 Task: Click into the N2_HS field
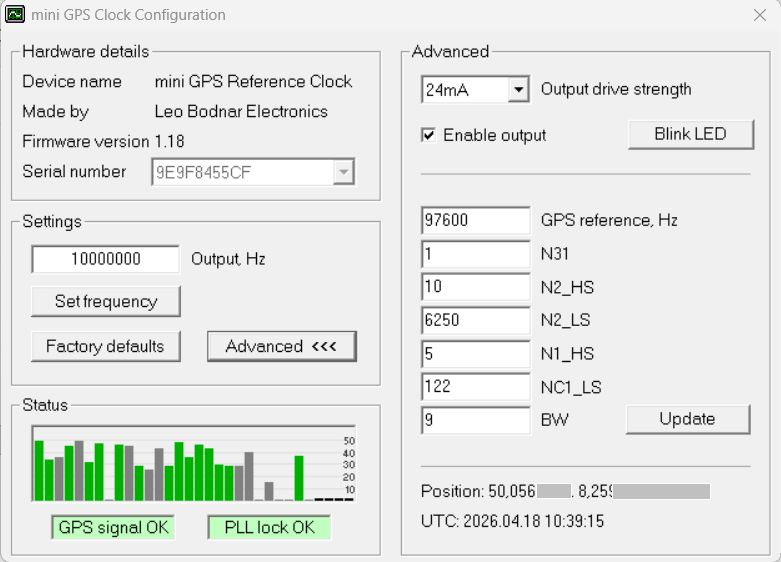(475, 287)
